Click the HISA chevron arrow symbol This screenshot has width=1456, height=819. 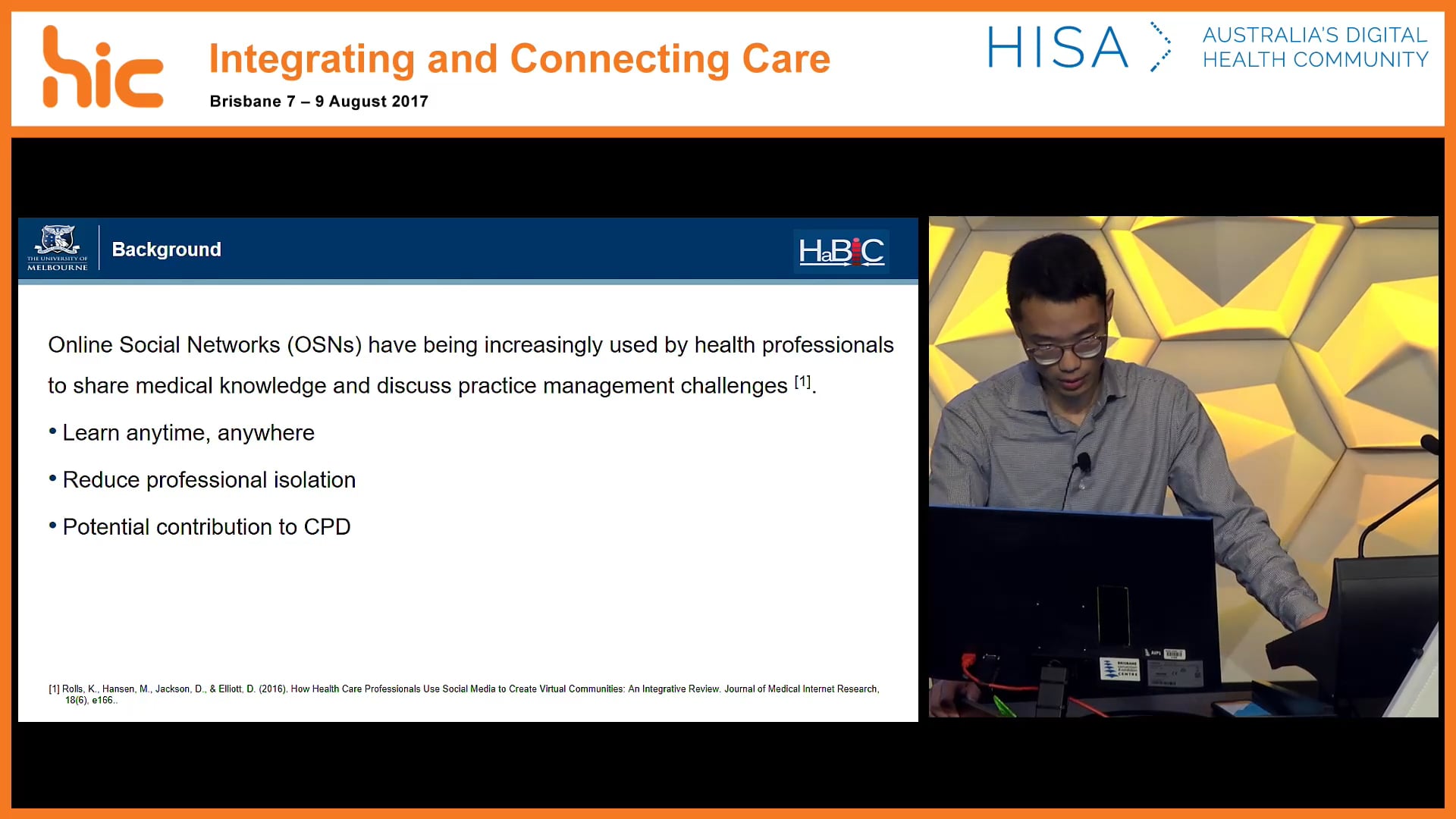pyautogui.click(x=1162, y=47)
